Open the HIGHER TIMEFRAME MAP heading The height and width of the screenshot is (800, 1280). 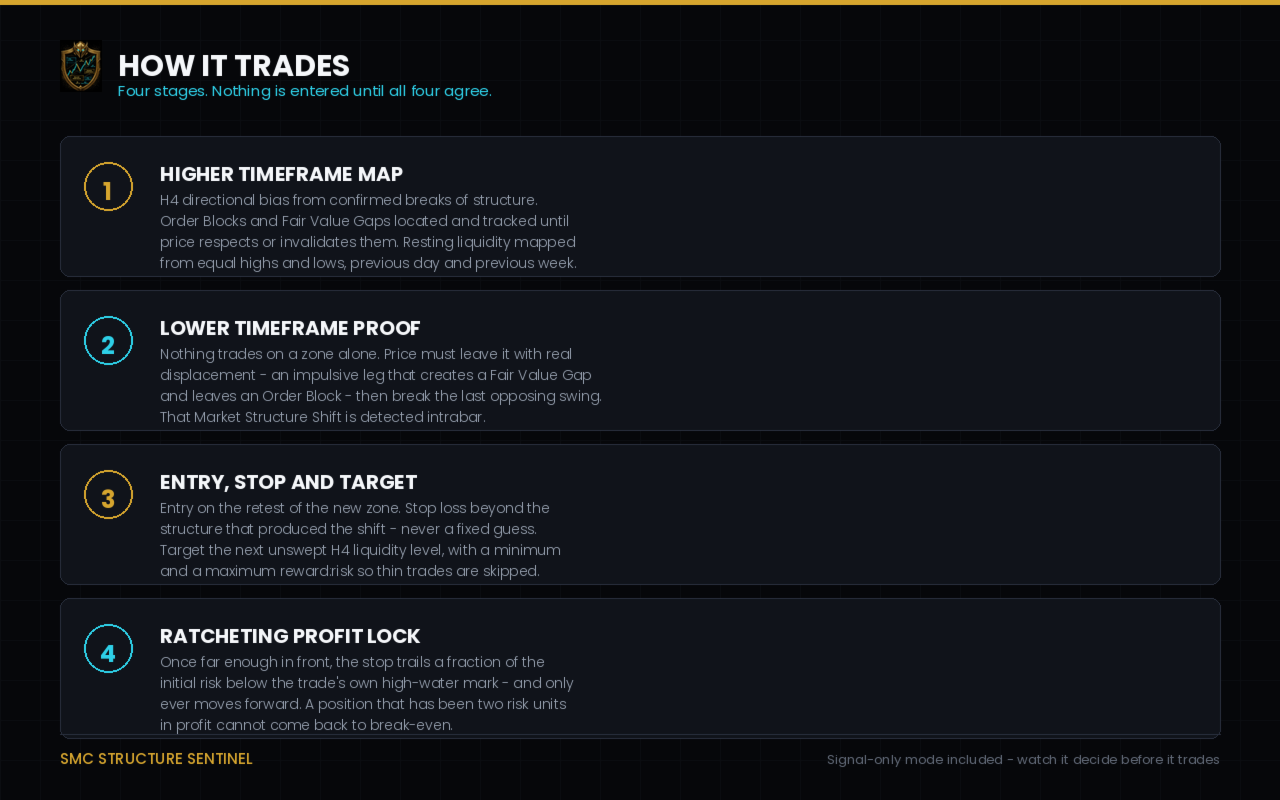pos(281,174)
